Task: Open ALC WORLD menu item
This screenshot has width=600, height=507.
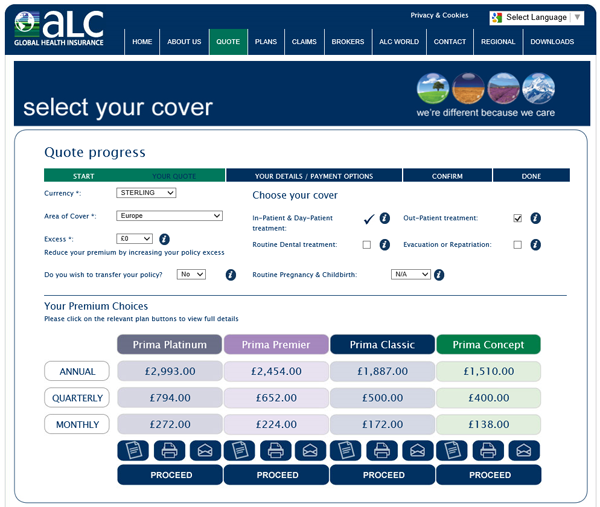Action: pyautogui.click(x=399, y=42)
